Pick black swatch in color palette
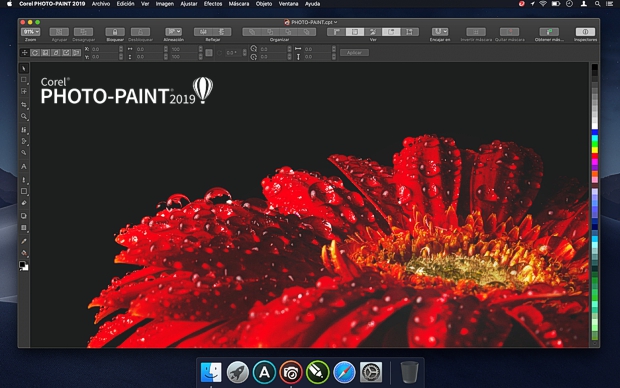The width and height of the screenshot is (620, 388). click(x=594, y=68)
